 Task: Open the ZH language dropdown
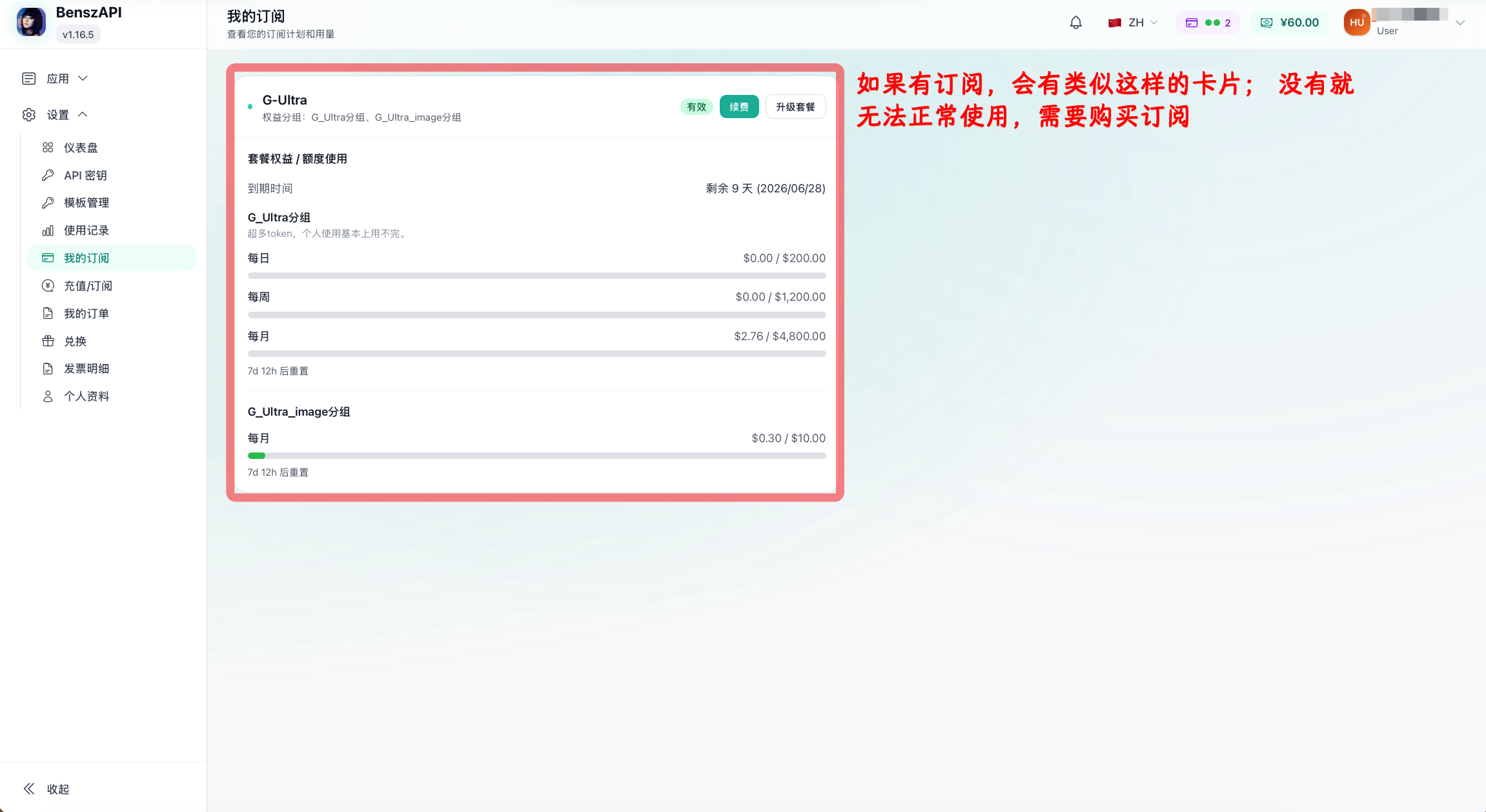point(1133,23)
